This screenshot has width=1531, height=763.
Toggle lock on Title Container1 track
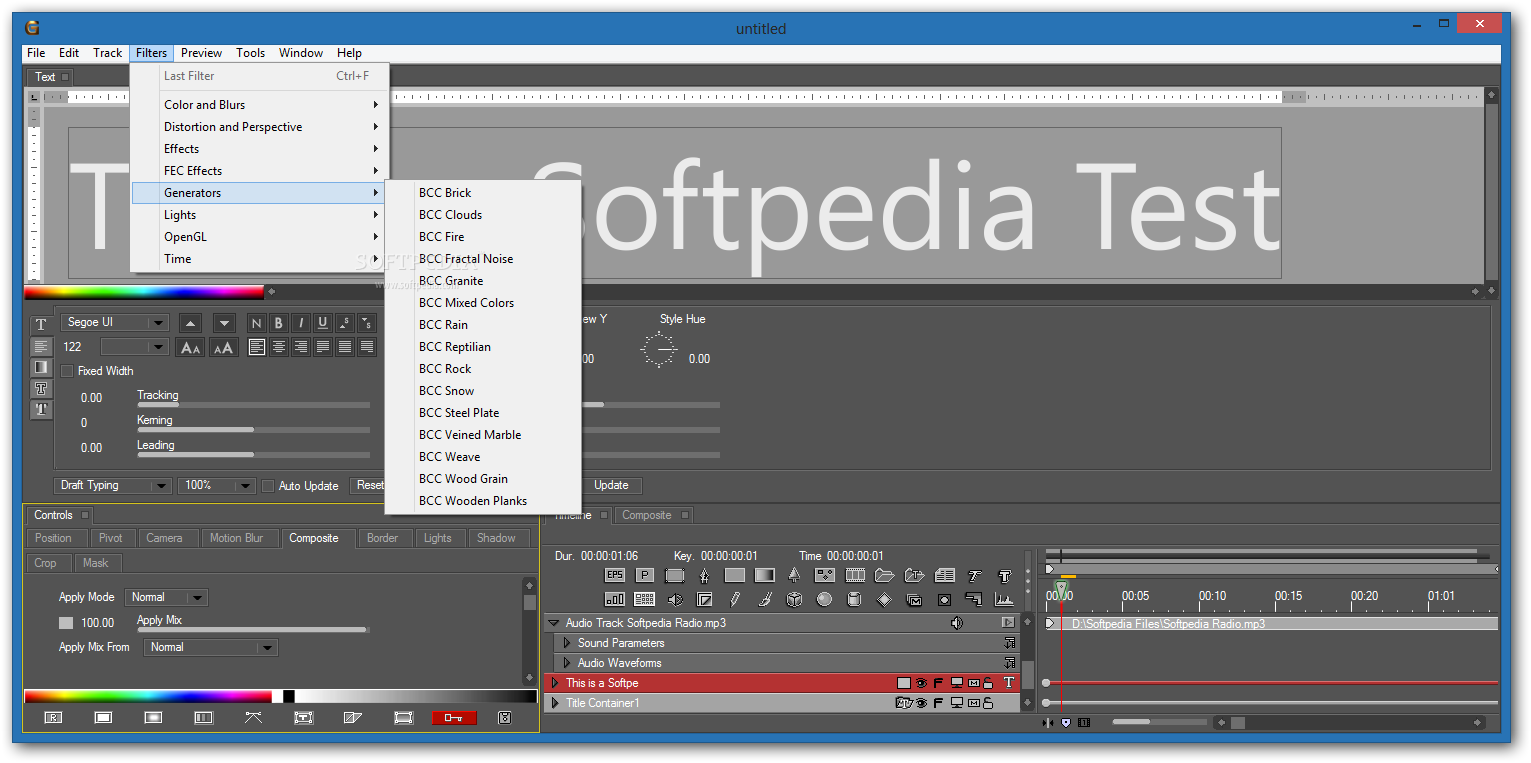[988, 703]
